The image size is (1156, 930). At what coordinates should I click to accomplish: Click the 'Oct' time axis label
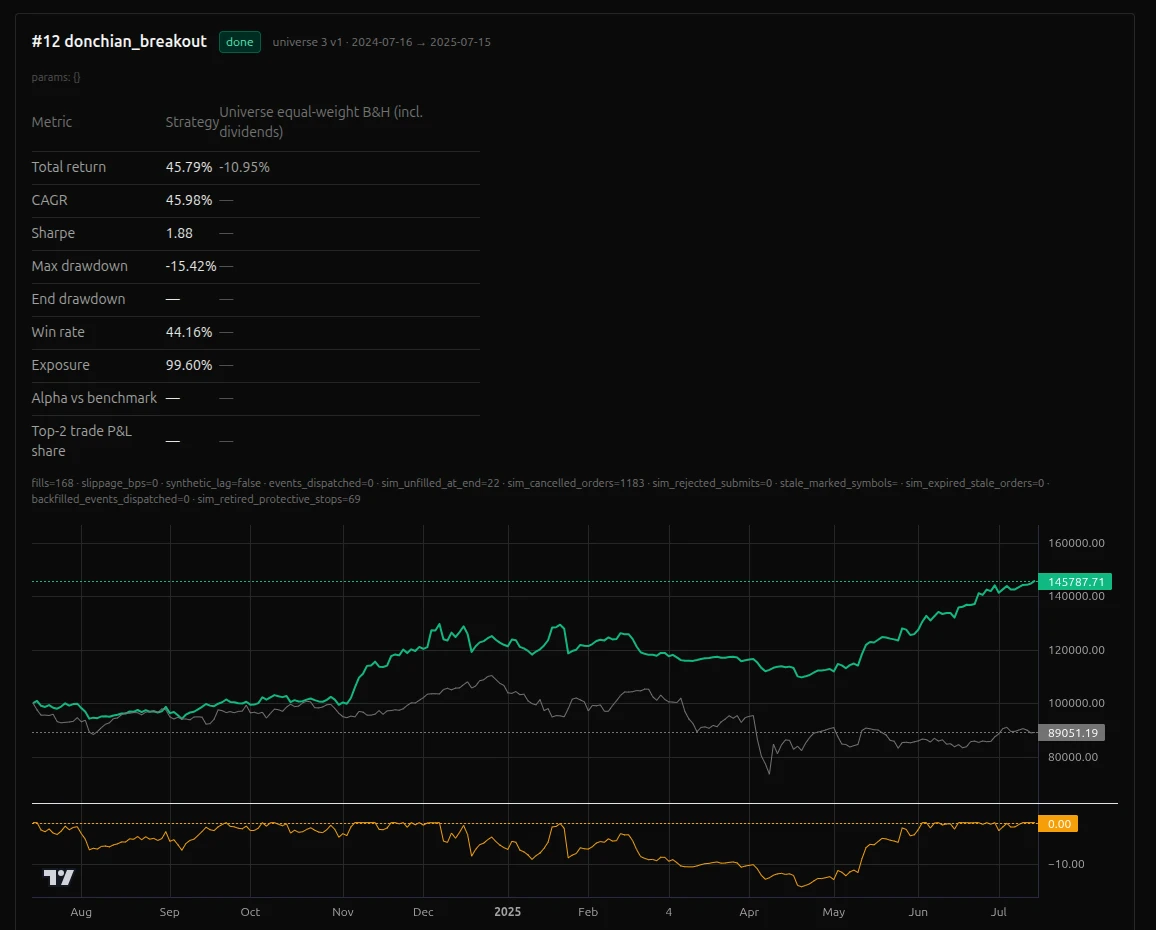[250, 912]
